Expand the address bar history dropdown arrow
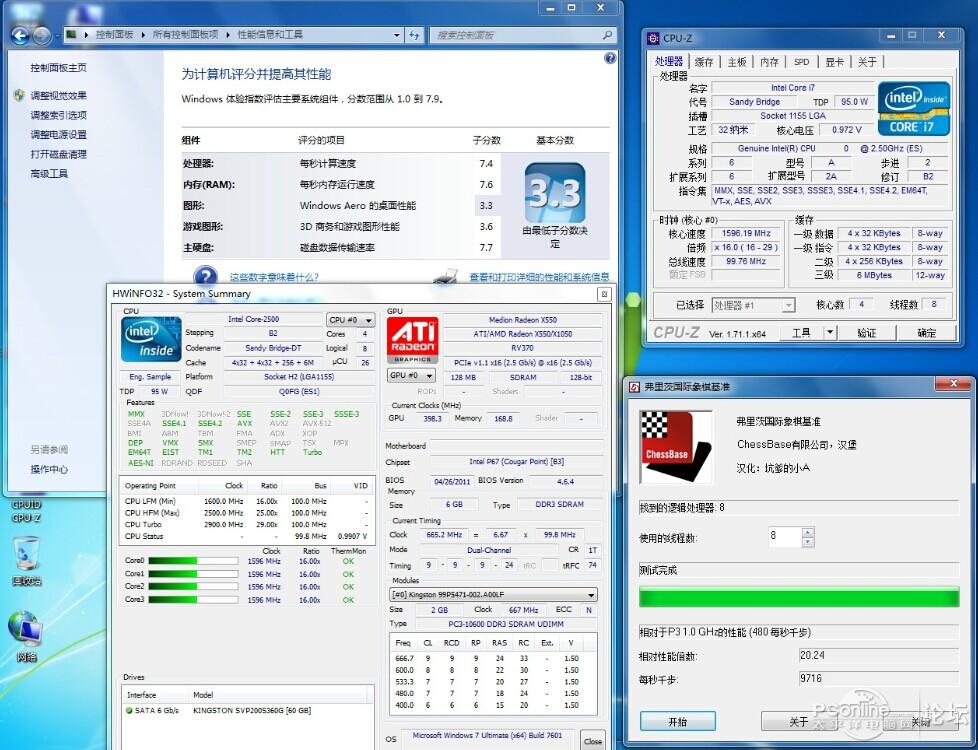The image size is (978, 750). 397,35
